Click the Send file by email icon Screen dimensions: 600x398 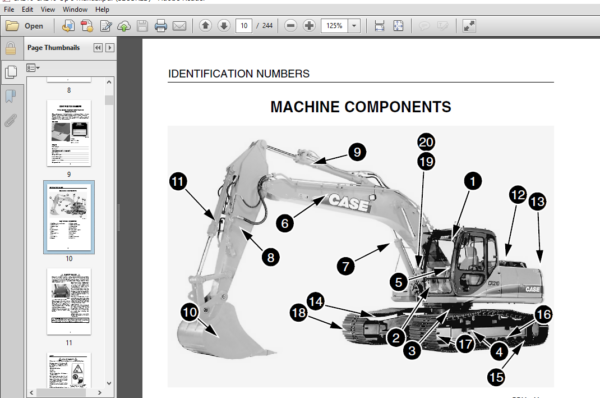[x=179, y=26]
